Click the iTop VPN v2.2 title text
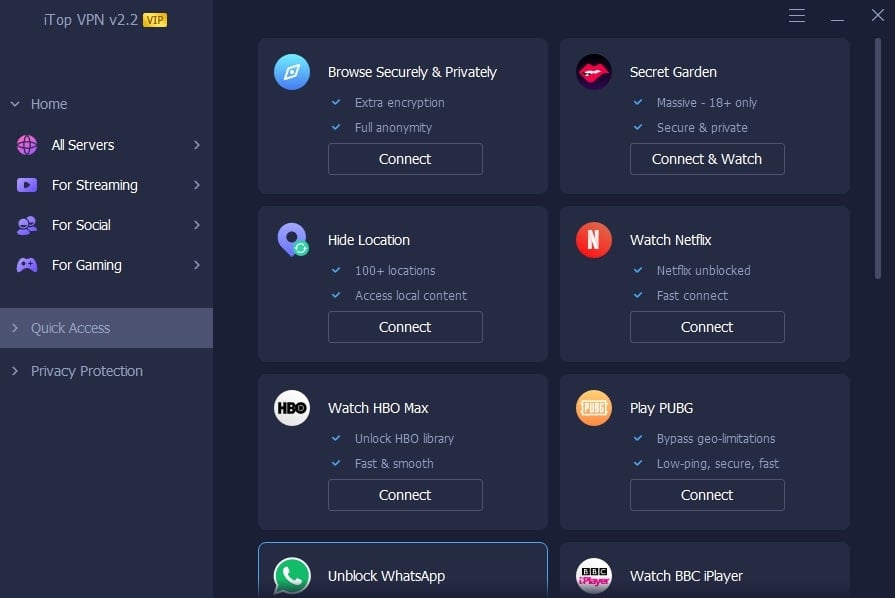The height and width of the screenshot is (598, 895). click(91, 20)
